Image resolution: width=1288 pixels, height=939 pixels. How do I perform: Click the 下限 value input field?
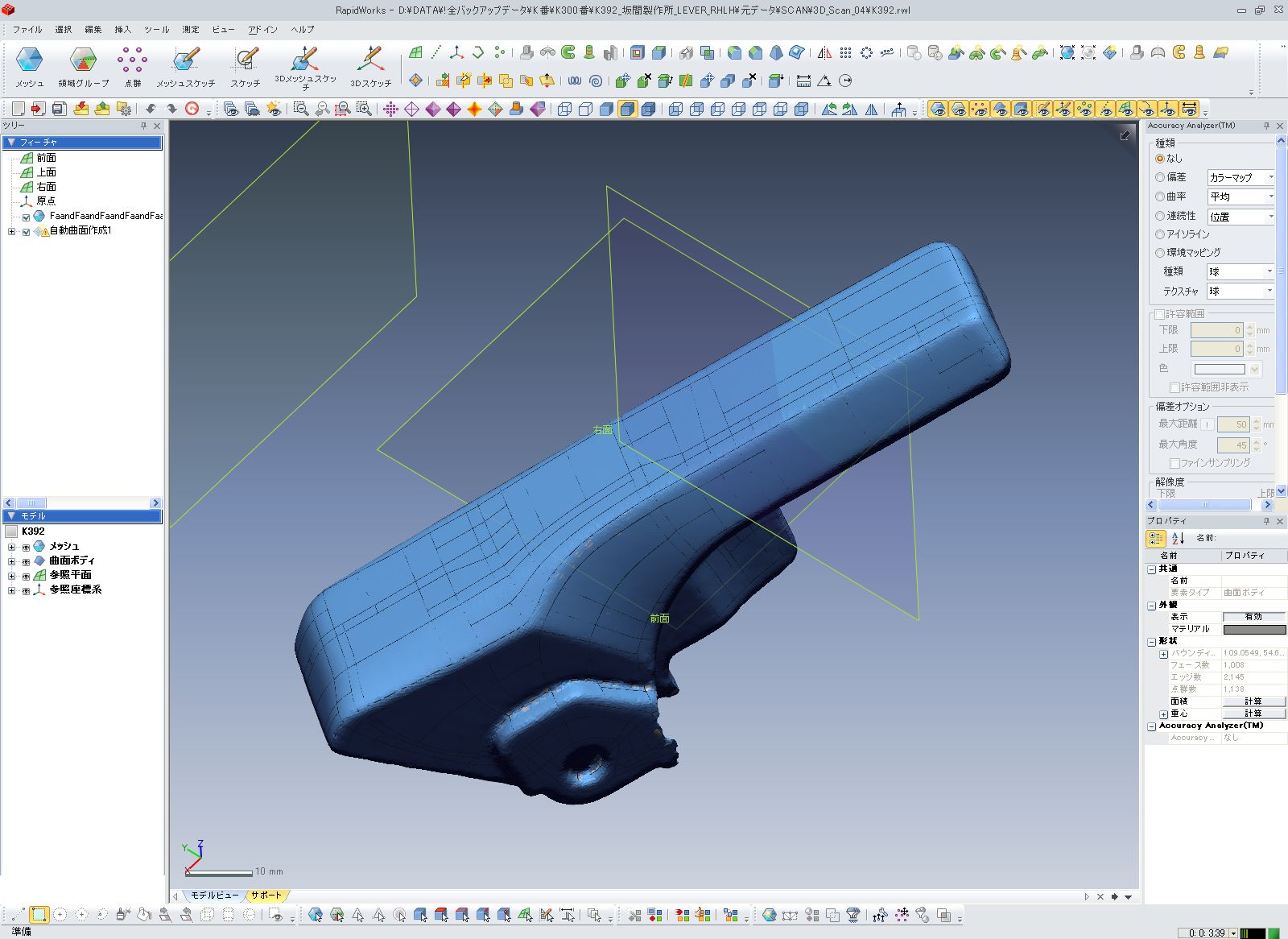[x=1217, y=330]
